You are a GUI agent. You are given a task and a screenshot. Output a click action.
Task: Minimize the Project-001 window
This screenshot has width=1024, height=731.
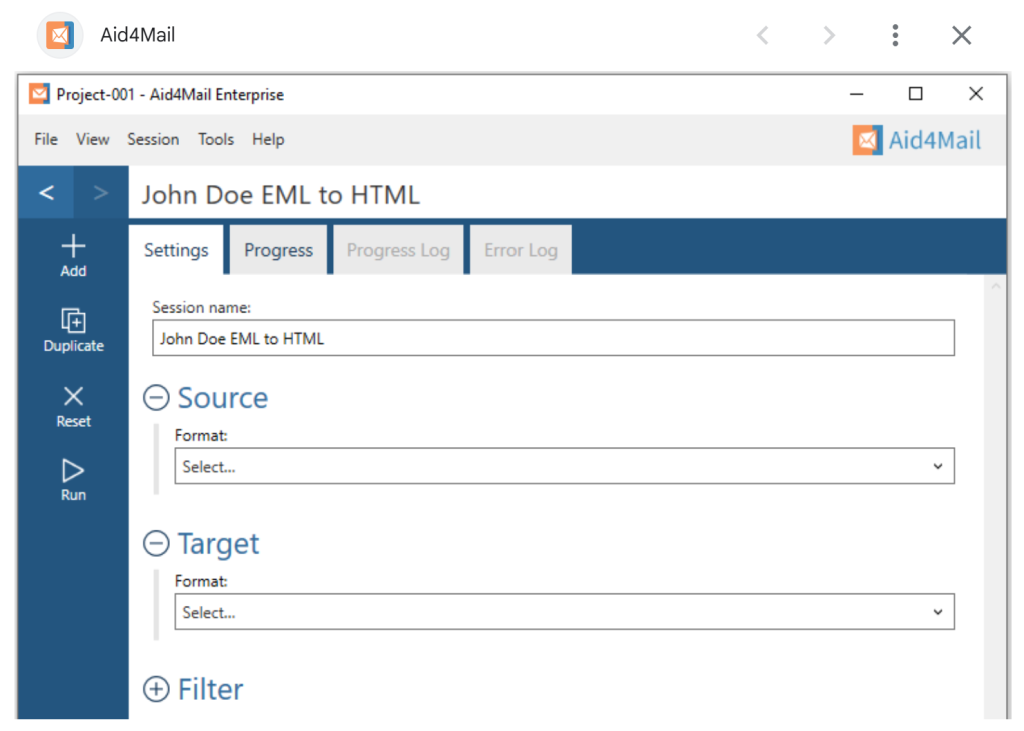(x=856, y=94)
